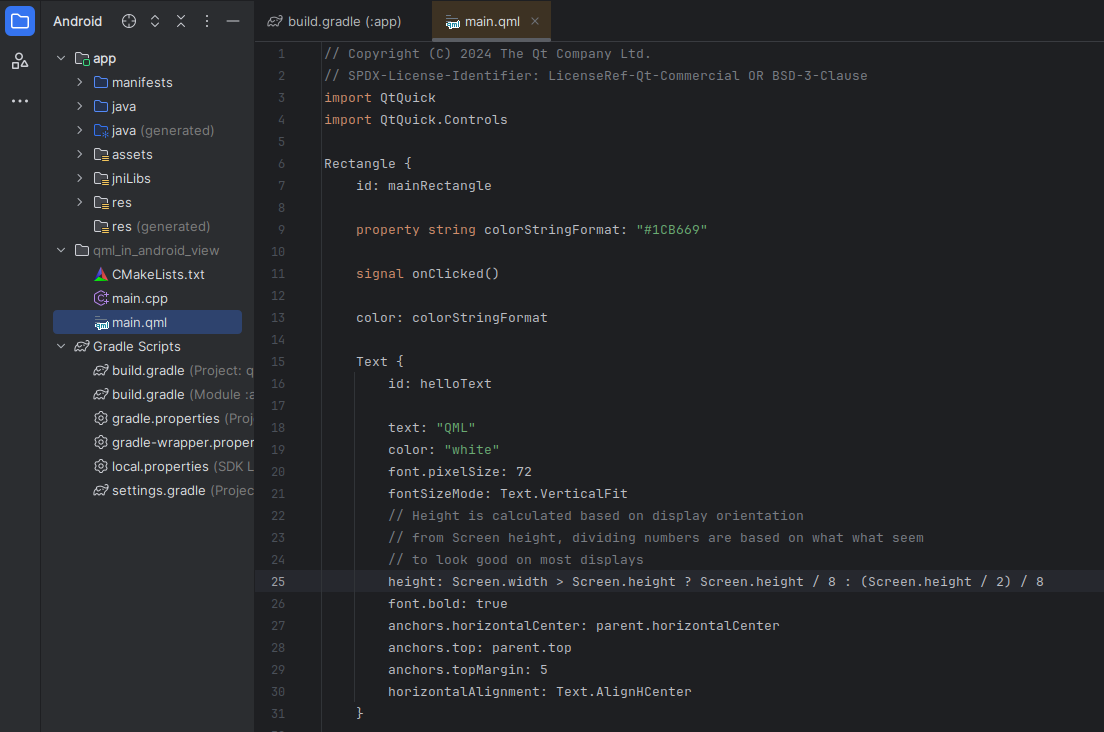Click Collapse All icon in project panel

(x=181, y=21)
